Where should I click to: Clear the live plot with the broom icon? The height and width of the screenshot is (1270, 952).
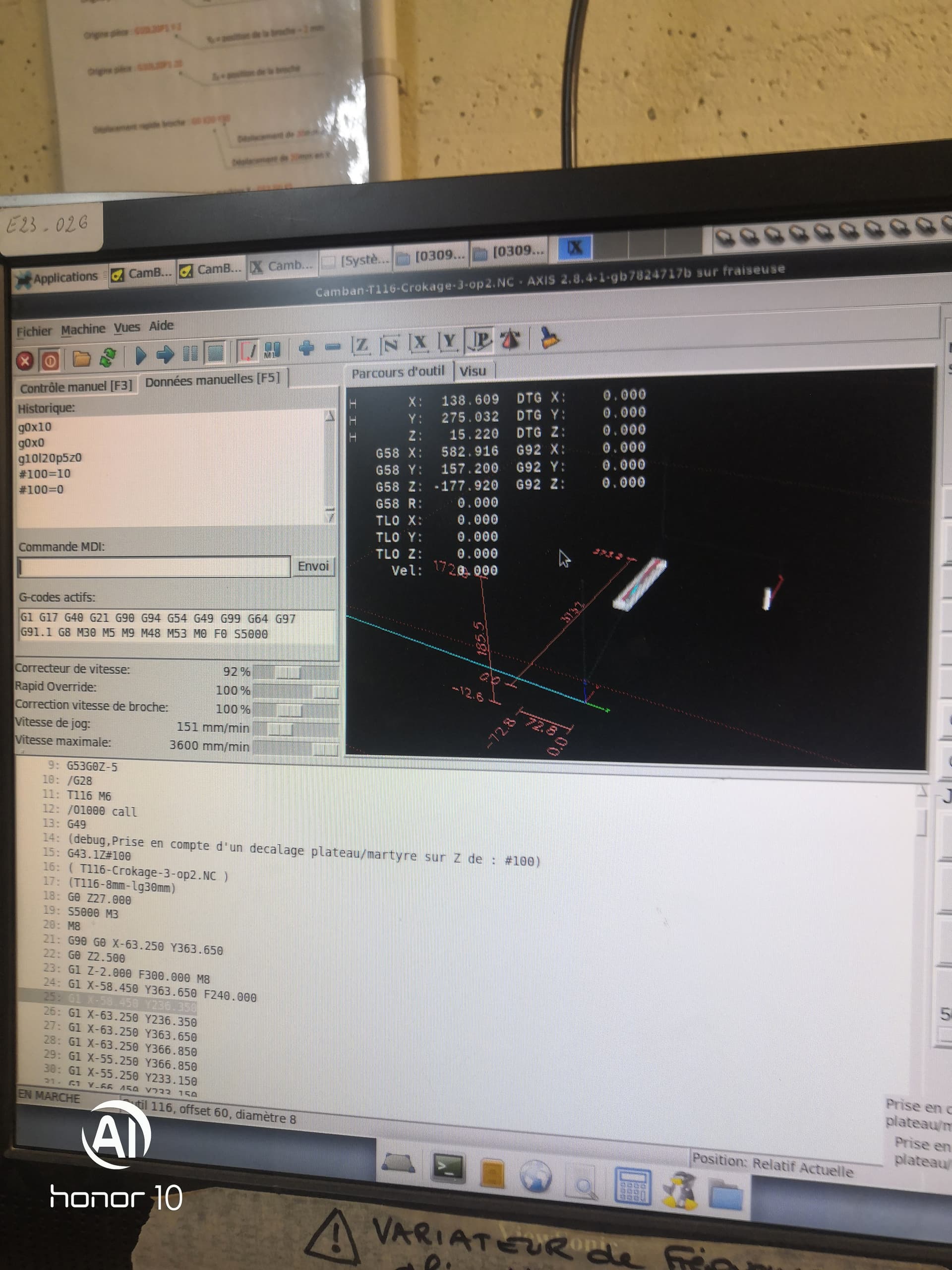550,338
